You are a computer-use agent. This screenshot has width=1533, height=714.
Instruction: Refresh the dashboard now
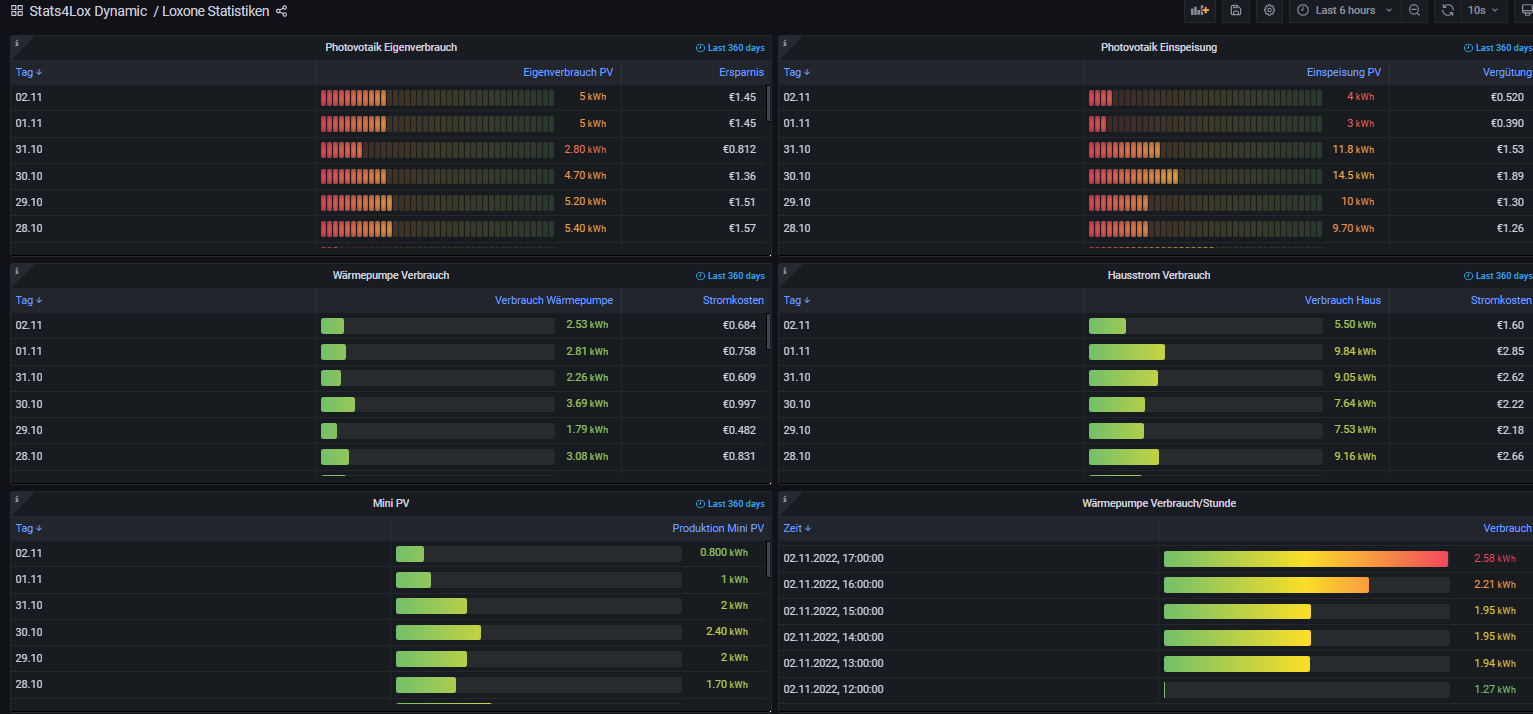pyautogui.click(x=1447, y=10)
